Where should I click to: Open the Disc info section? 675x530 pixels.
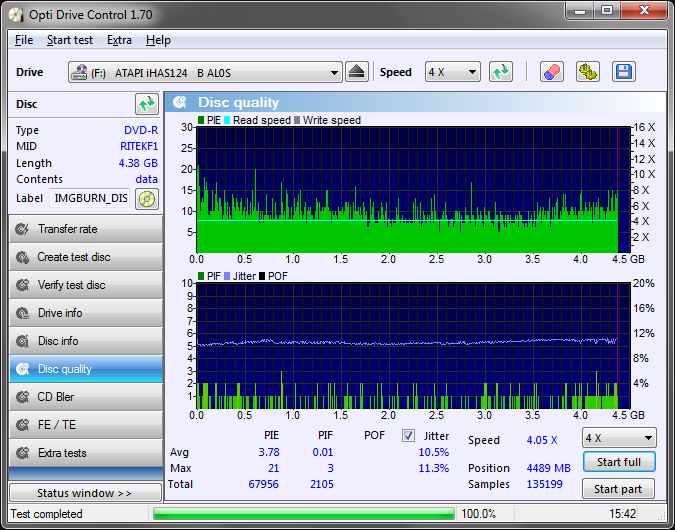click(x=86, y=341)
